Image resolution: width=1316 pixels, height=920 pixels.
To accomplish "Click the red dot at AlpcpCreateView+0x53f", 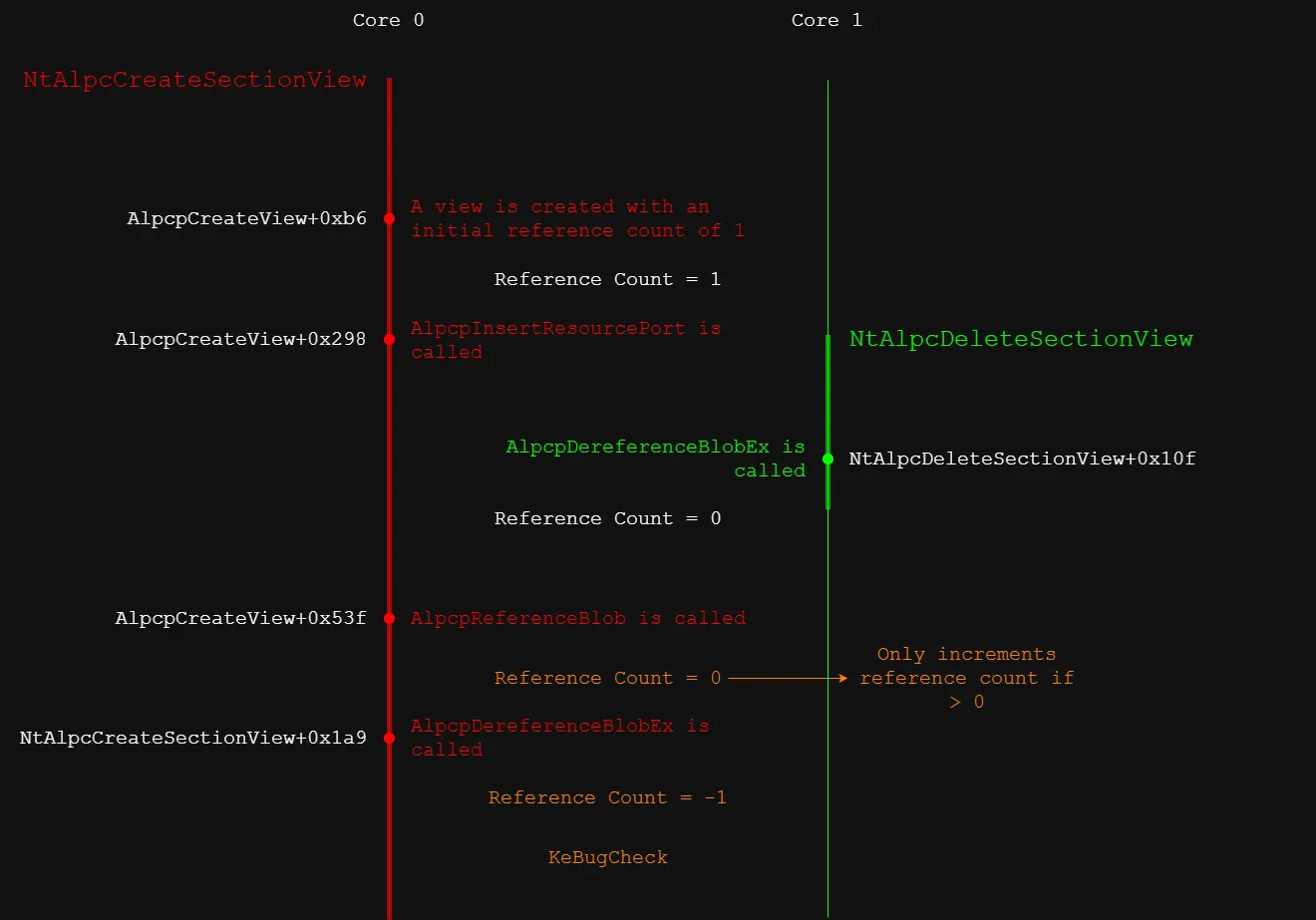I will (x=389, y=618).
